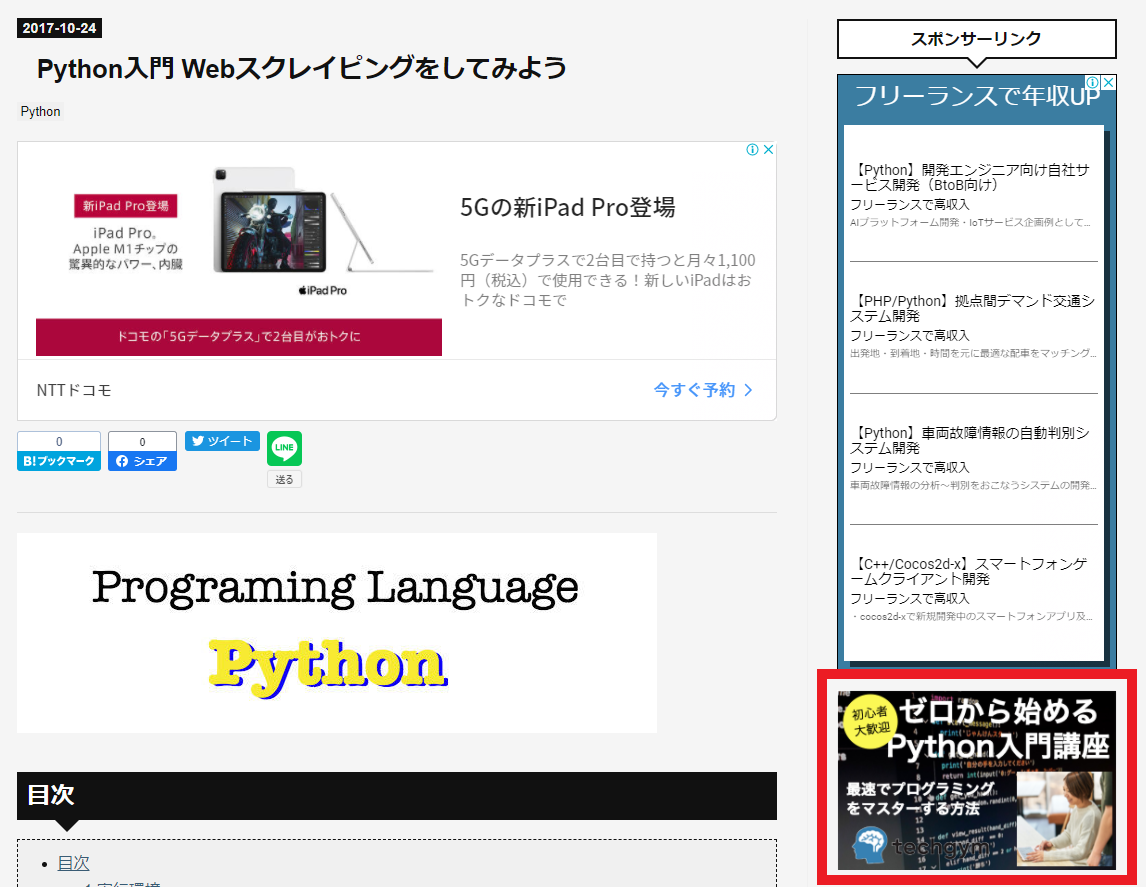The image size is (1146, 887).
Task: Close the freelance sidebar ad
Action: click(1108, 83)
